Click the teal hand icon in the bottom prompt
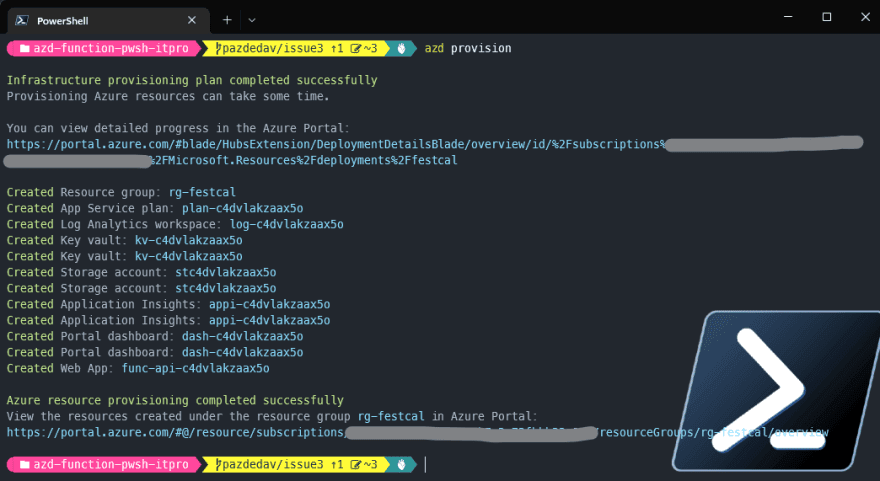880x481 pixels. tap(401, 464)
